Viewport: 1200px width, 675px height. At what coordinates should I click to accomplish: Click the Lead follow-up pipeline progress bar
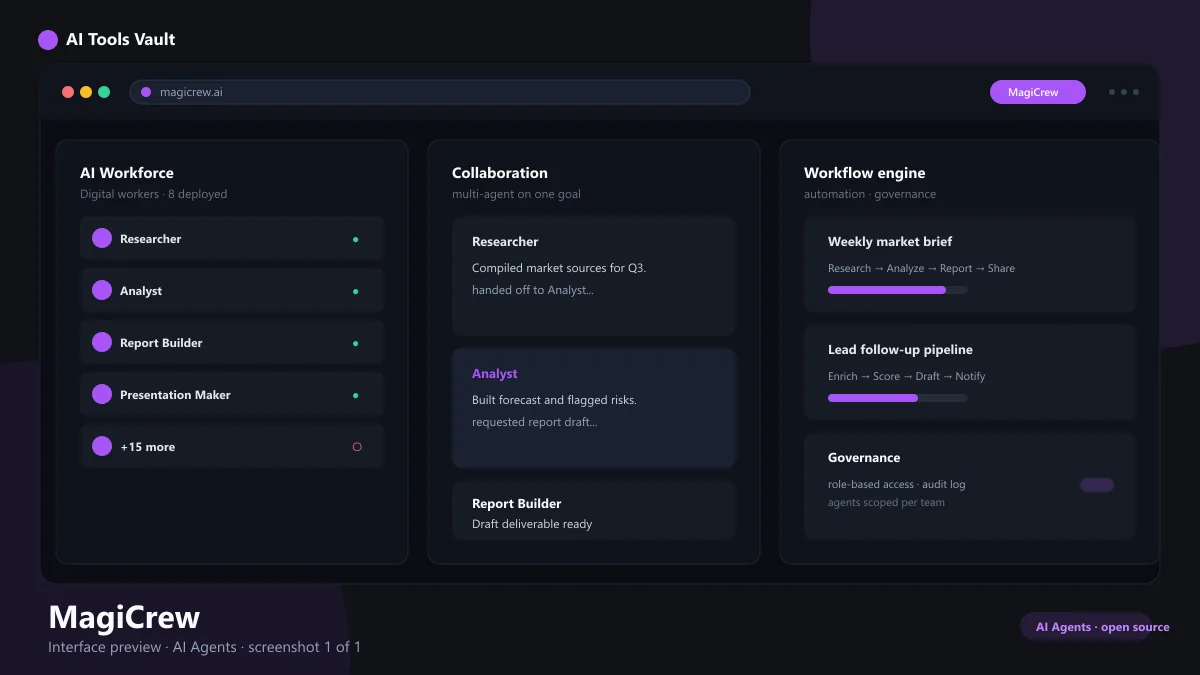pos(898,398)
